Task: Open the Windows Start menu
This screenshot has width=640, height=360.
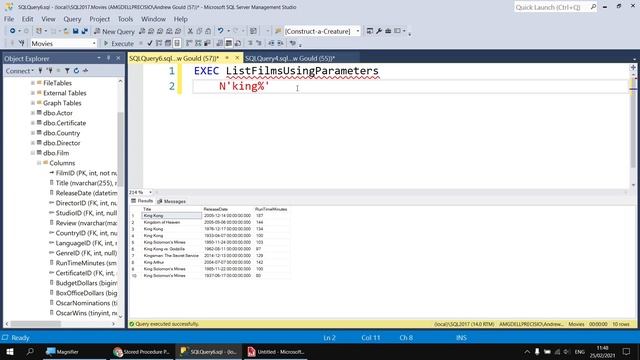Action: tap(10, 351)
